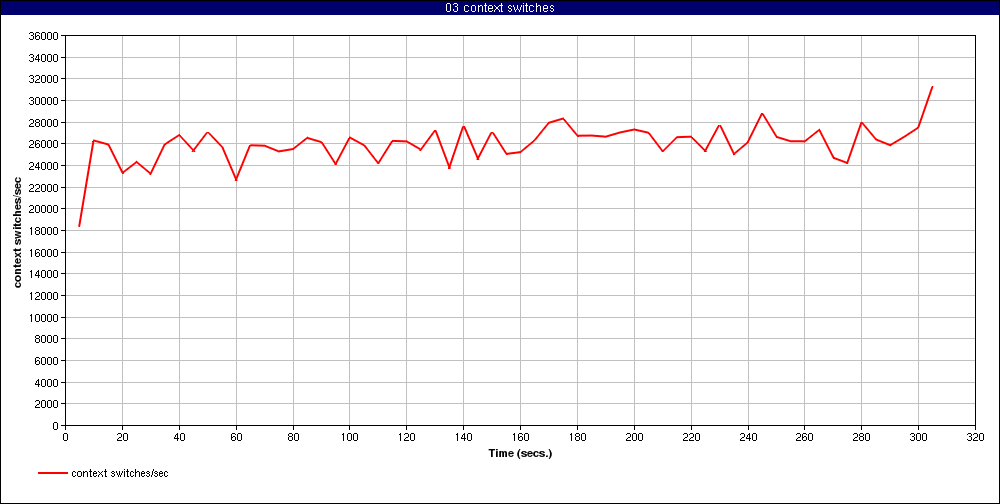Click x-axis label 320
Image resolution: width=1000 pixels, height=504 pixels.
coord(975,438)
